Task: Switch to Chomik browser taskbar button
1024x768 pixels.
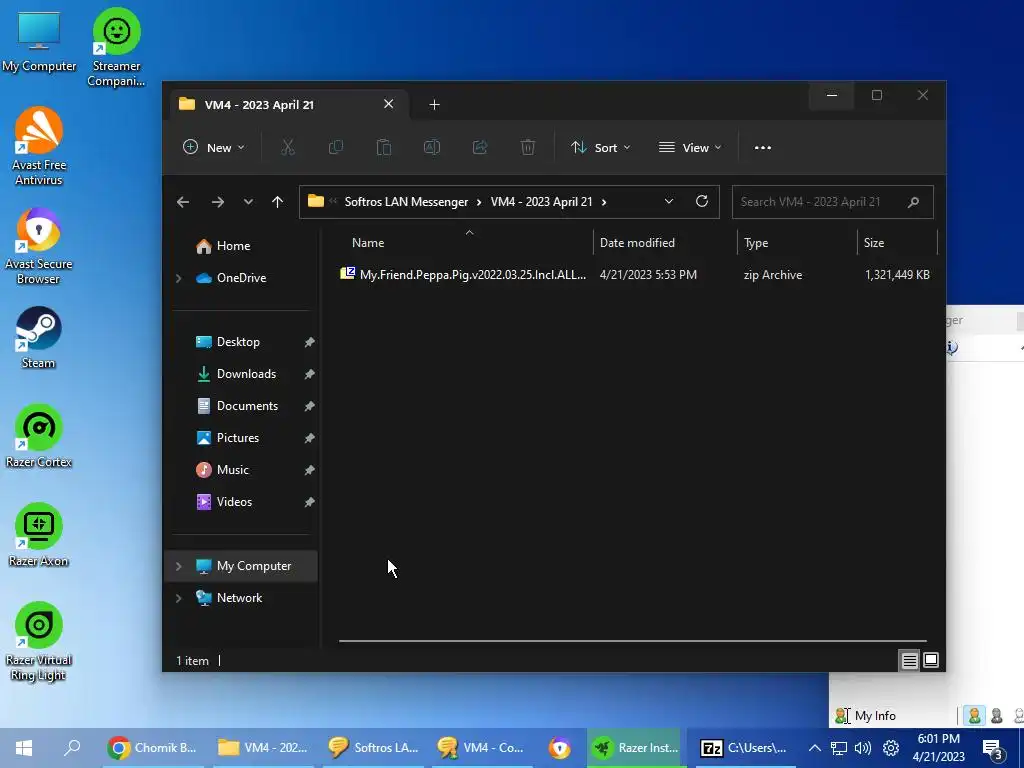Action: 153,748
